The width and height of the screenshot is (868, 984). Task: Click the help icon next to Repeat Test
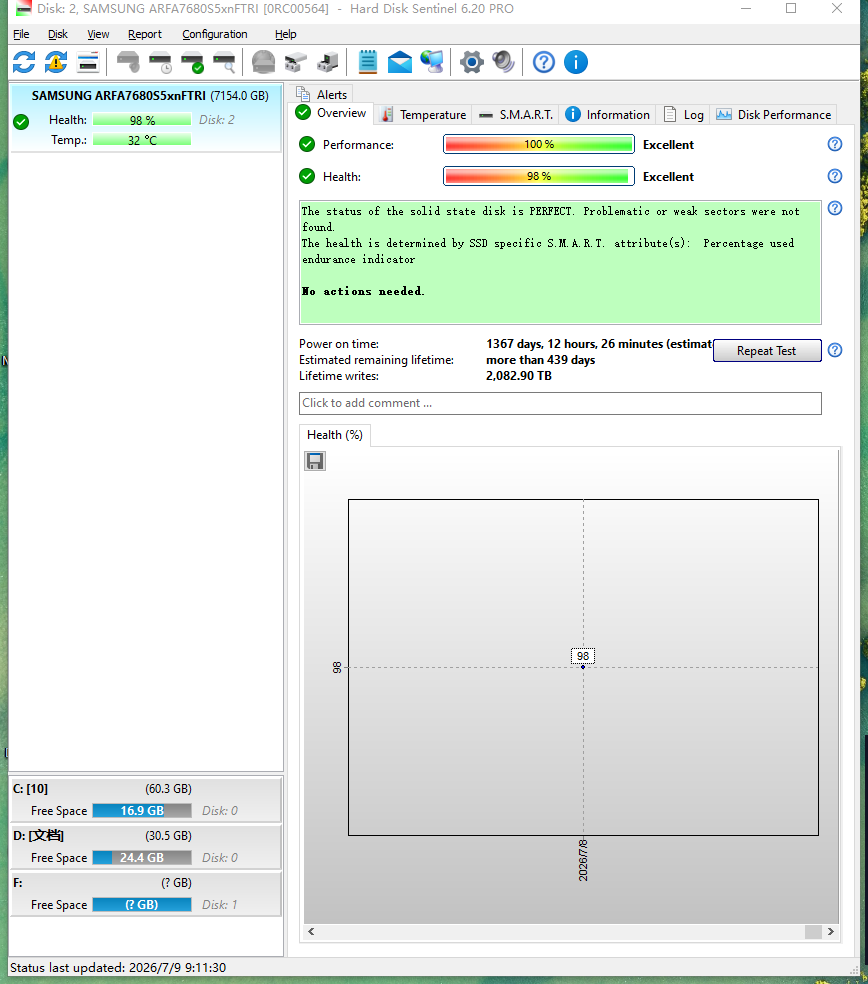pos(835,350)
